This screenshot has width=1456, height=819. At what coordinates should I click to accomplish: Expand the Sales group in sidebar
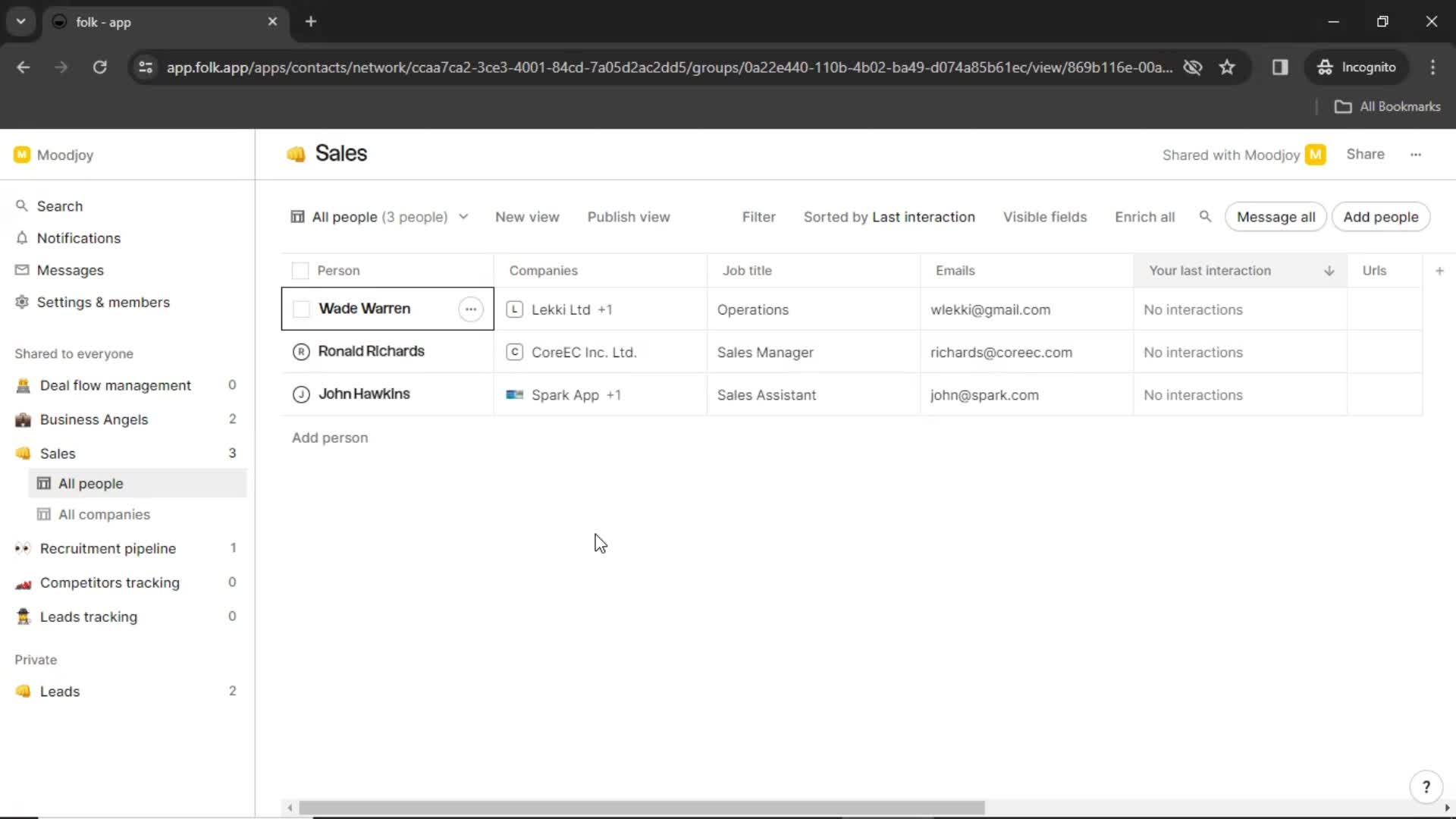[57, 453]
